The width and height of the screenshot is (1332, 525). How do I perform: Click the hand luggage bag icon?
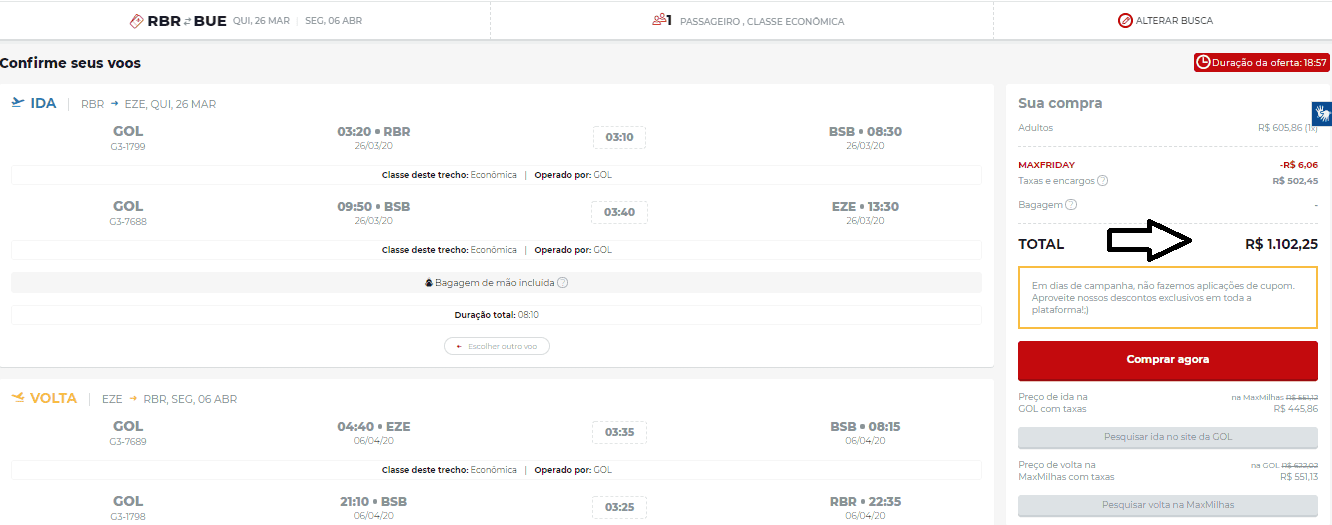[429, 283]
